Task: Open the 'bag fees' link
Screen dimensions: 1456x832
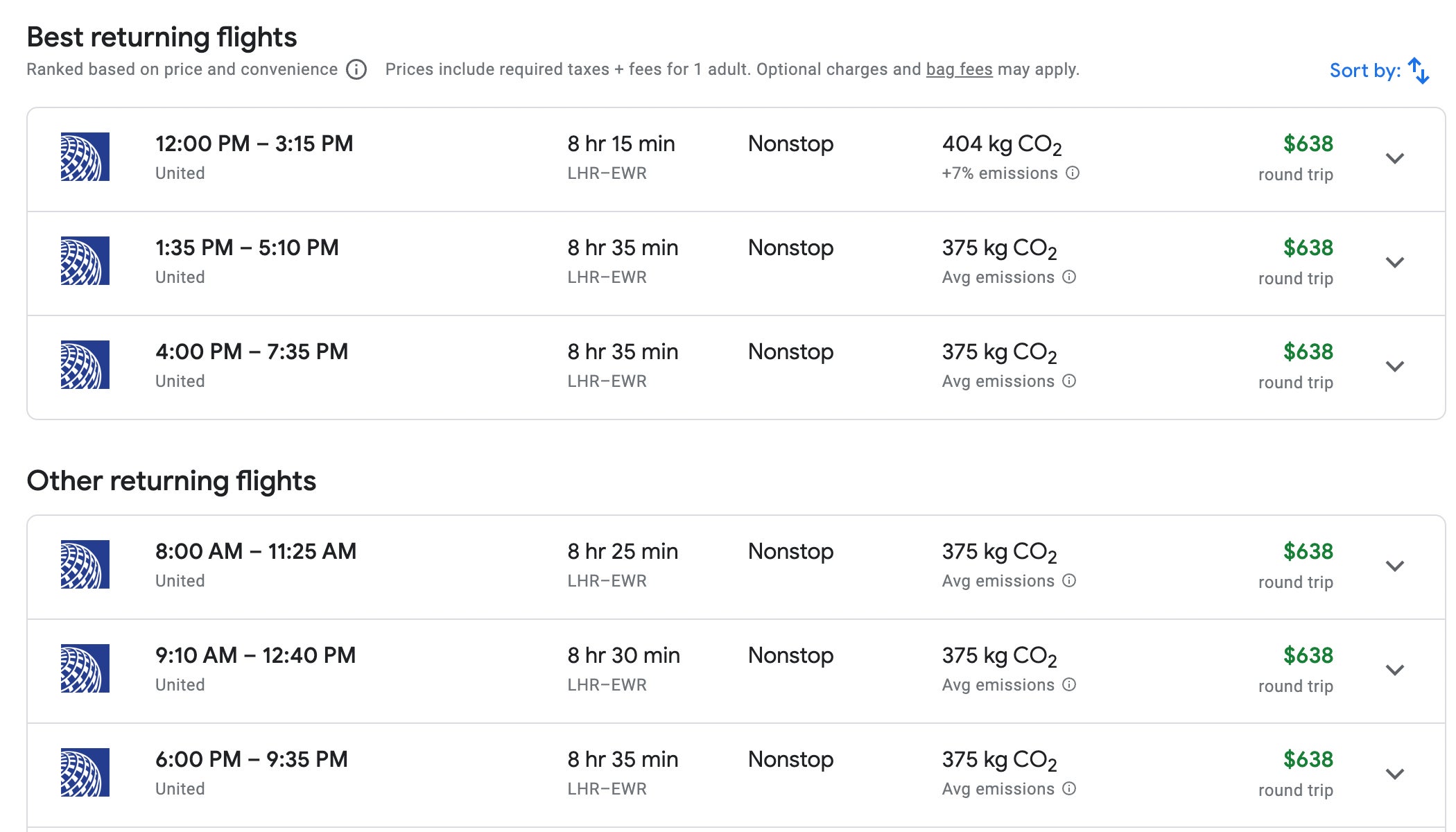Action: 959,69
